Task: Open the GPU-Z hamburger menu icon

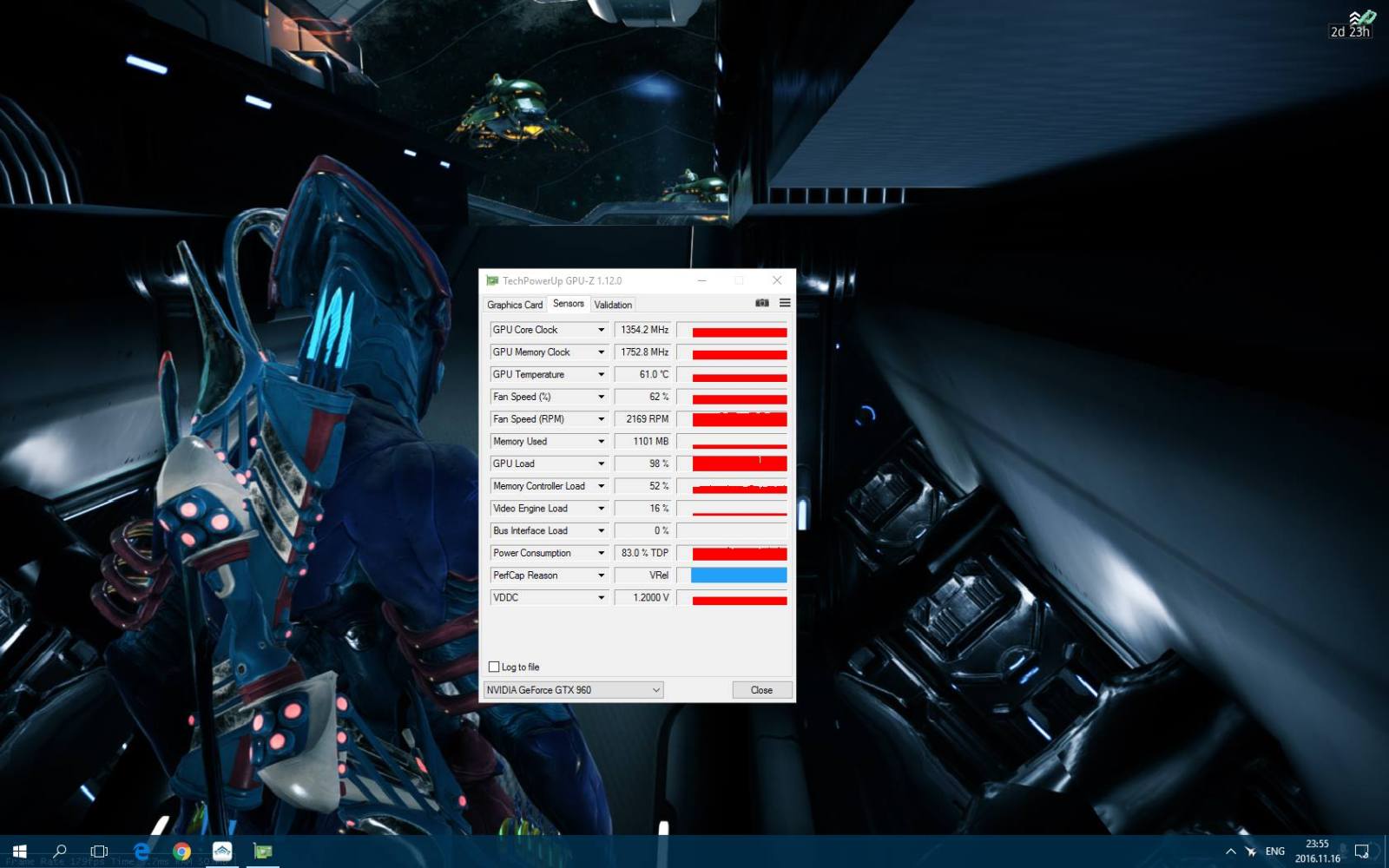Action: pyautogui.click(x=785, y=303)
